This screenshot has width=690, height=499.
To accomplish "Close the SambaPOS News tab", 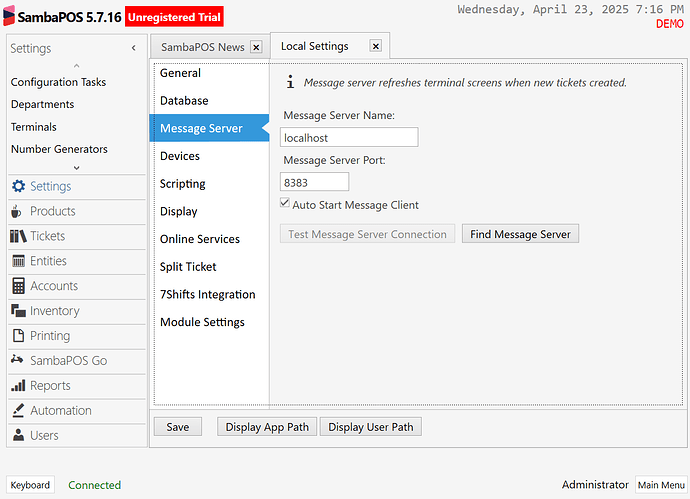I will tap(256, 47).
